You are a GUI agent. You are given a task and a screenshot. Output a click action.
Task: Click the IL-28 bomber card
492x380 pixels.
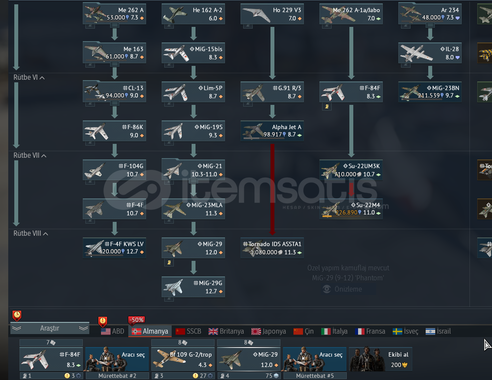point(430,53)
